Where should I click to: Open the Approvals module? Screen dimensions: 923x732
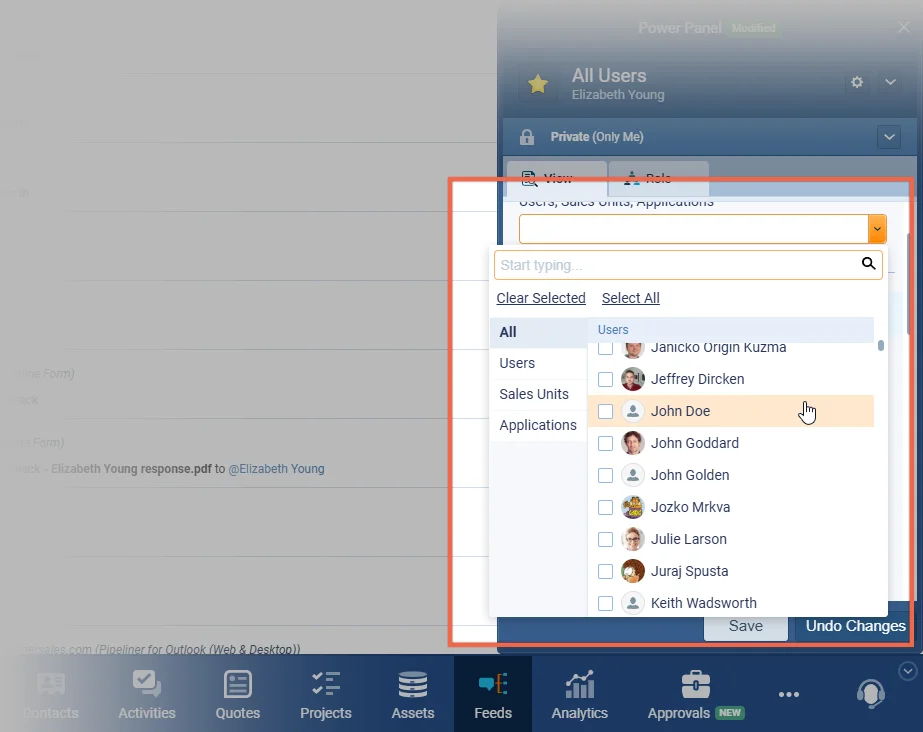(696, 696)
